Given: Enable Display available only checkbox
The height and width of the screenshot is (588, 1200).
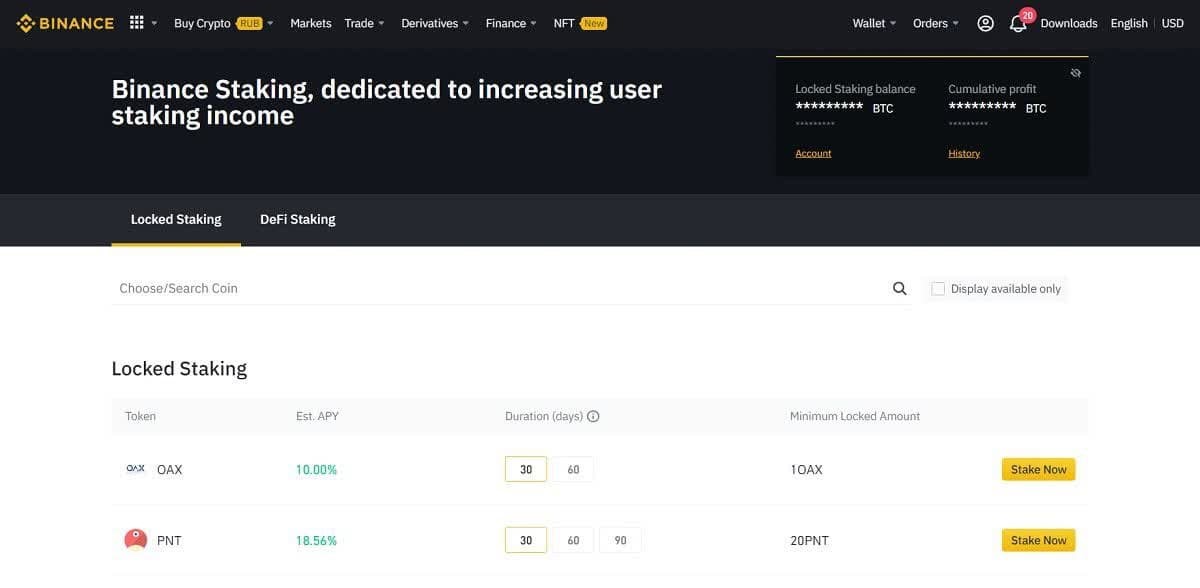Looking at the screenshot, I should pyautogui.click(x=938, y=289).
